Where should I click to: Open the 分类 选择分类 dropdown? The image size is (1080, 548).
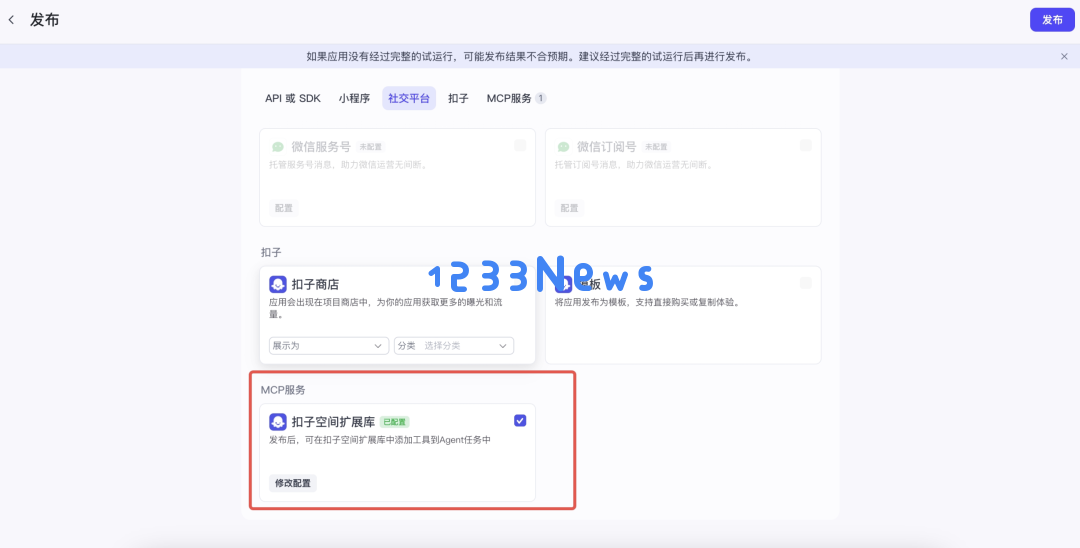point(454,346)
